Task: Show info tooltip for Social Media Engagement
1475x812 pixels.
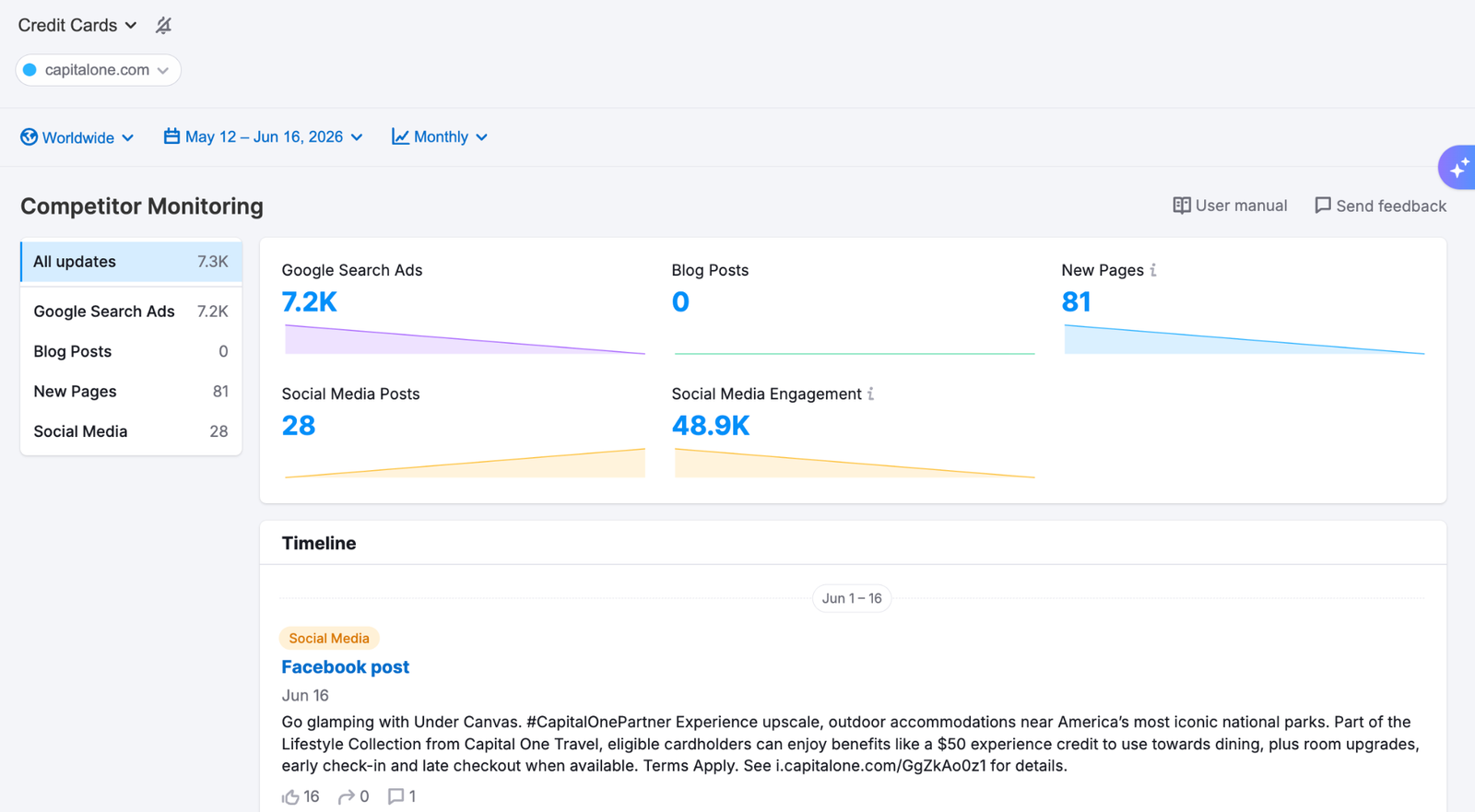Action: (x=871, y=394)
